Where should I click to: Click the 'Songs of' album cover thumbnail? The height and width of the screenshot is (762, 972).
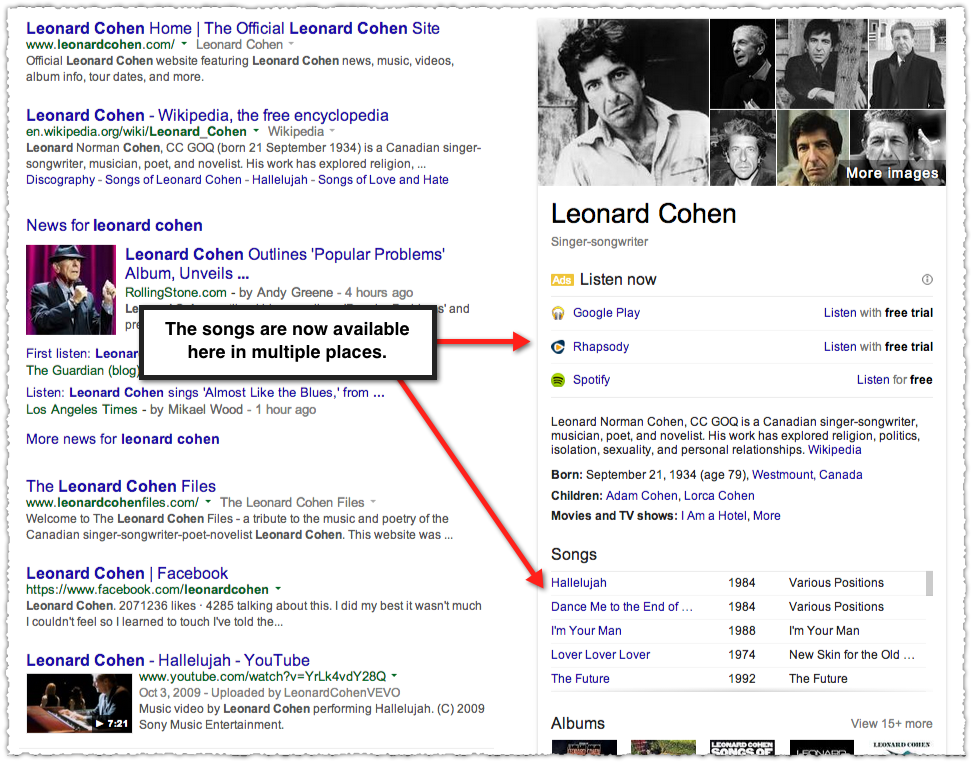tap(743, 747)
